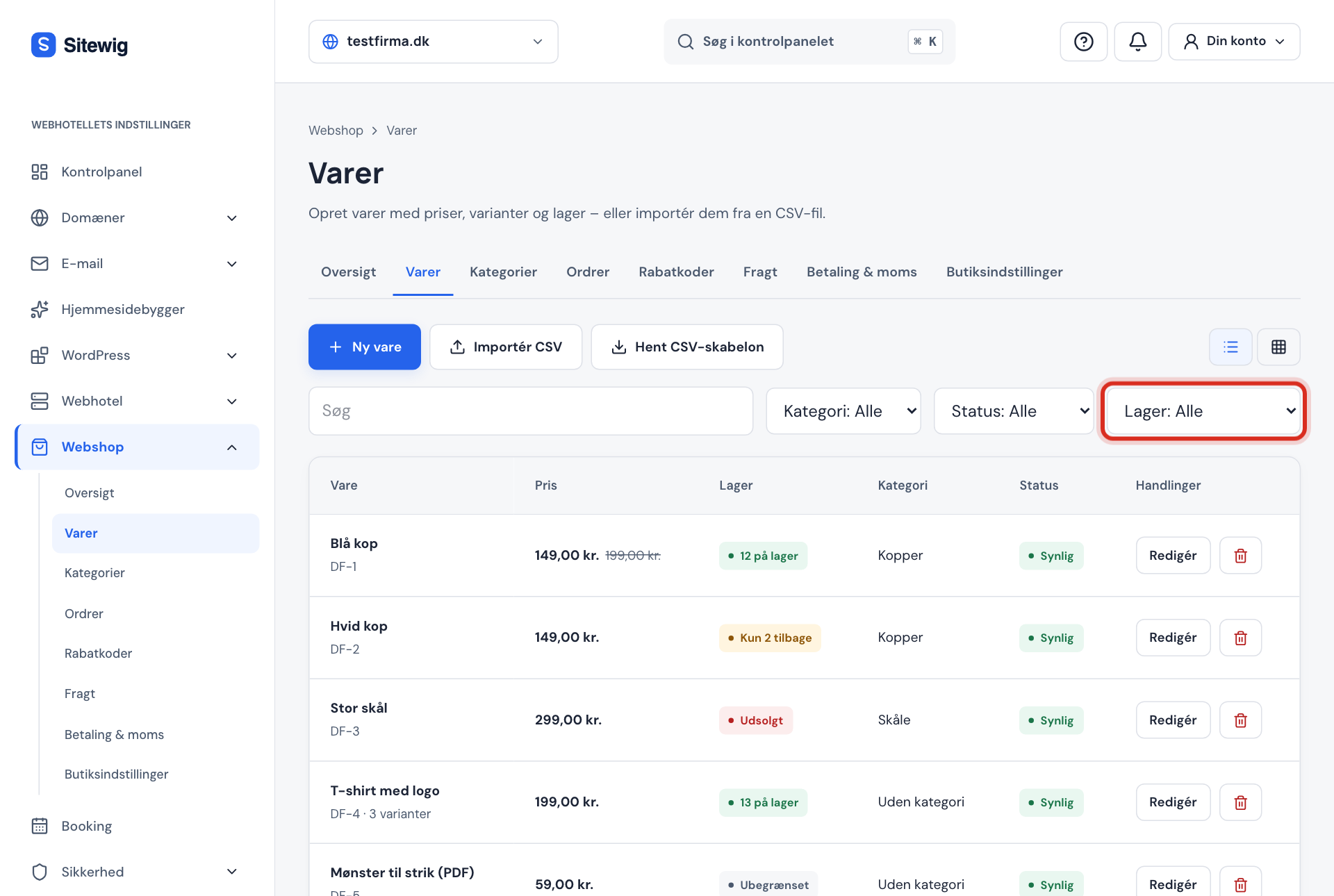This screenshot has width=1334, height=896.
Task: Switch to the Betaling & moms tab
Action: tap(862, 272)
